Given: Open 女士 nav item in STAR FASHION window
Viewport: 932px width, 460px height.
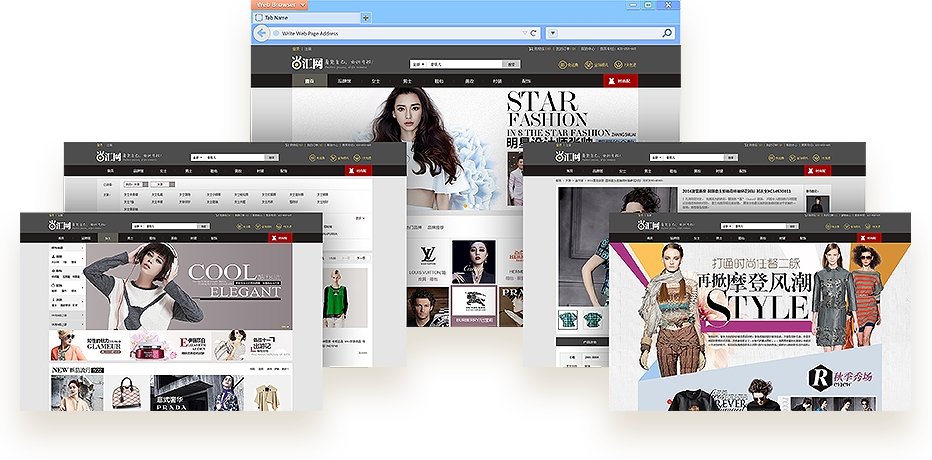Looking at the screenshot, I should coord(376,81).
